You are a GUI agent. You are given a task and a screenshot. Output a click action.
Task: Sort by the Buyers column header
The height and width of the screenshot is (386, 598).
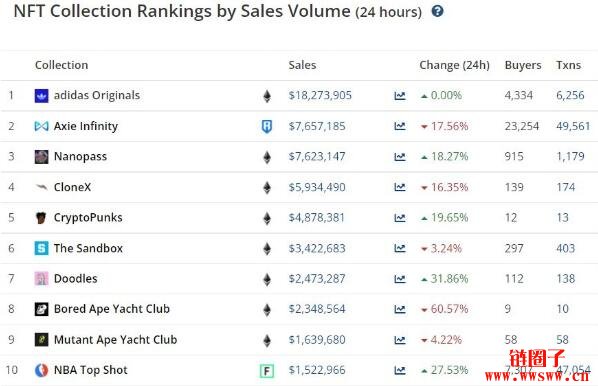pyautogui.click(x=523, y=65)
